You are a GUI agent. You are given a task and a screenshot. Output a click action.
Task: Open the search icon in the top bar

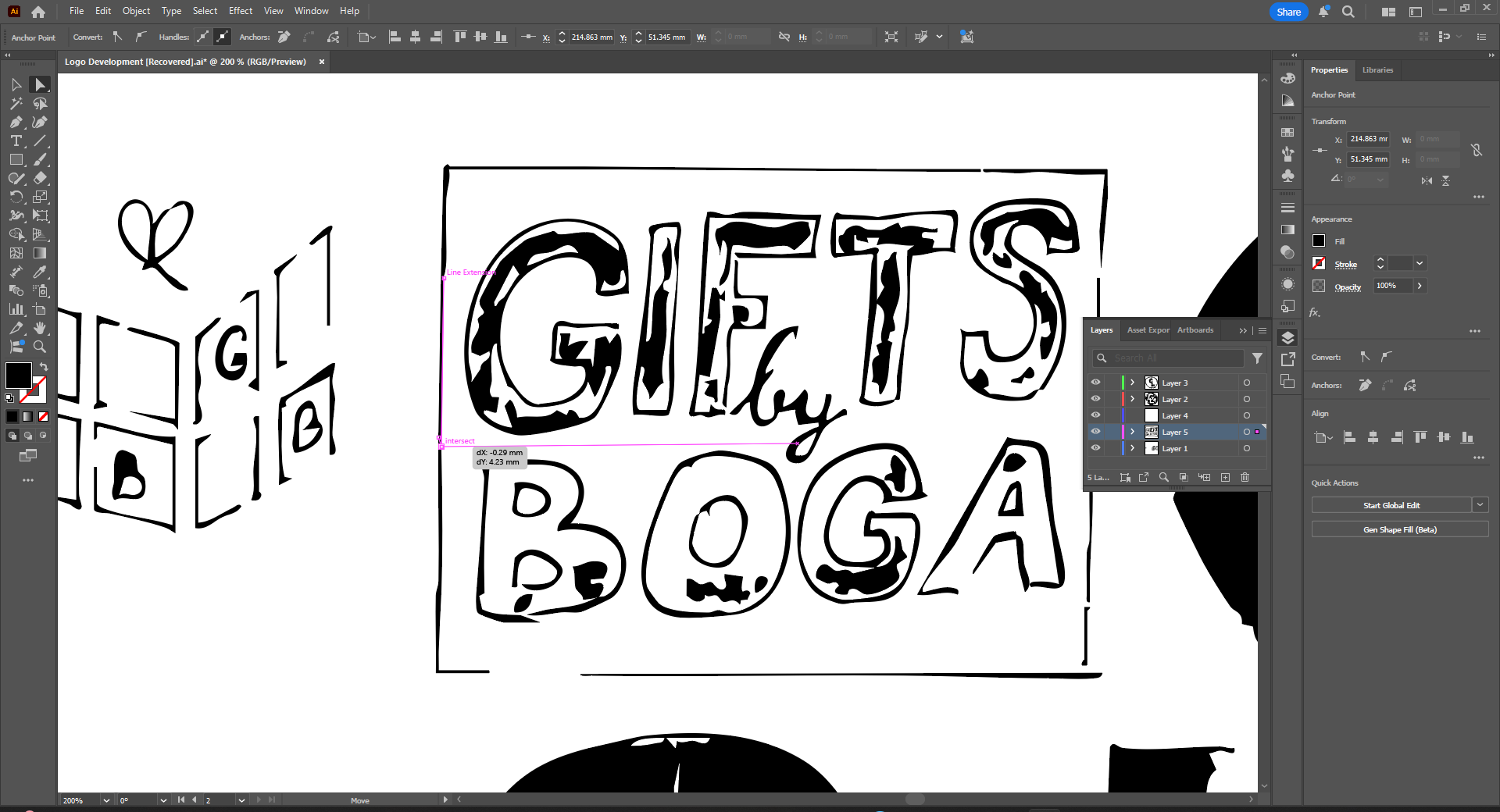(1348, 12)
